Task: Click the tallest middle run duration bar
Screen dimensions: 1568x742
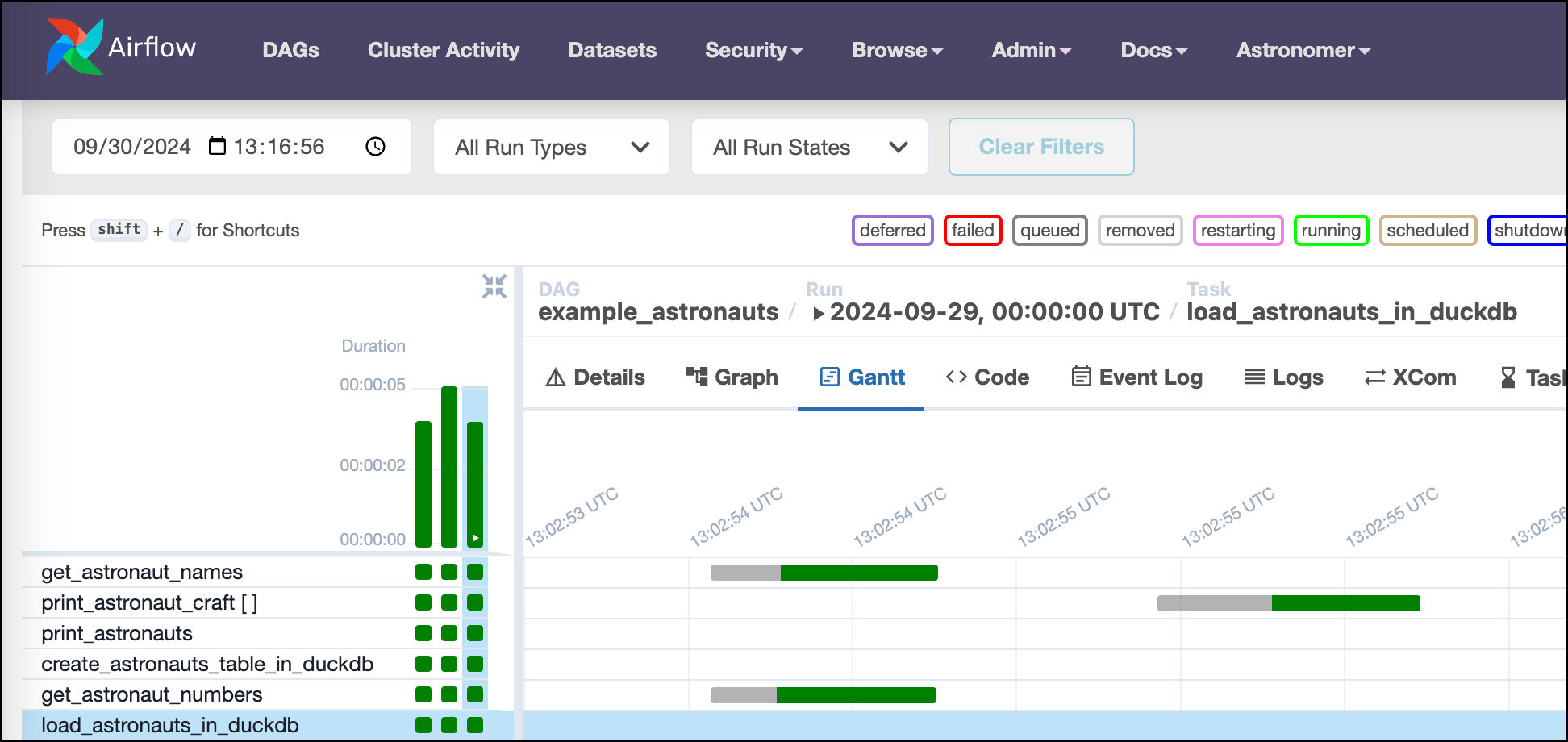Action: (449, 467)
